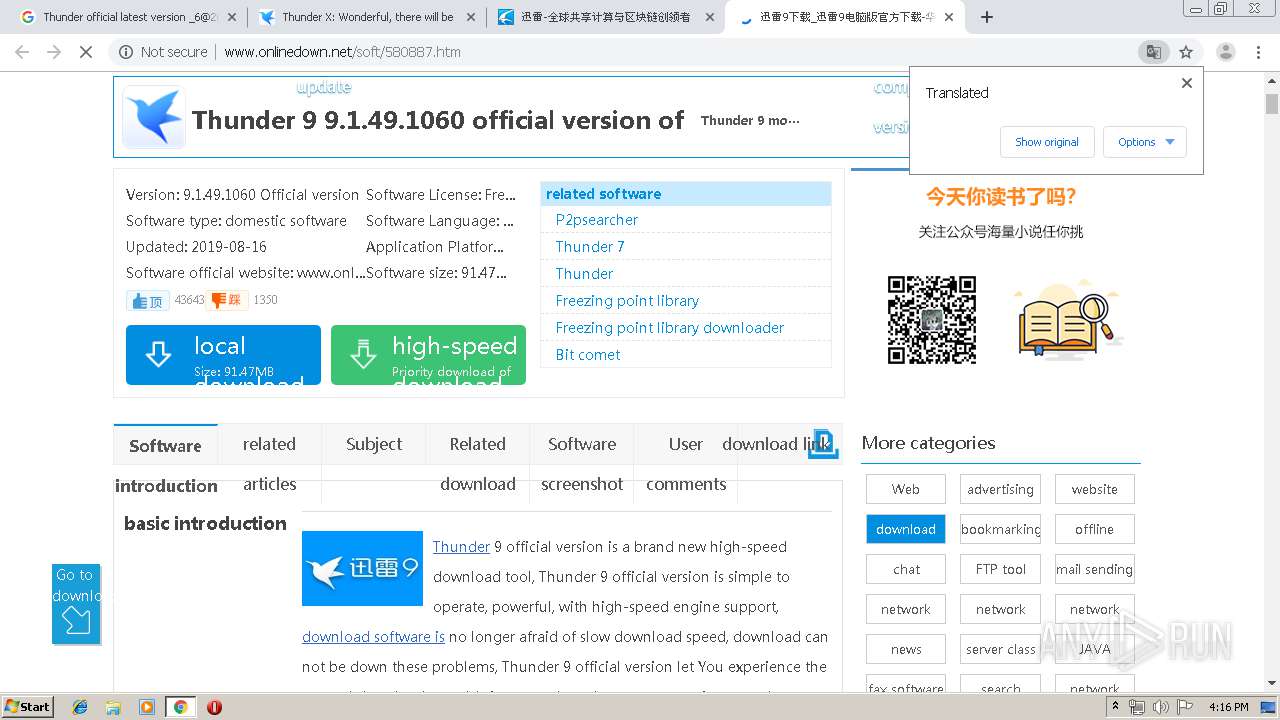Viewport: 1280px width, 720px height.
Task: Open a new tab with the plus button
Action: 987,17
